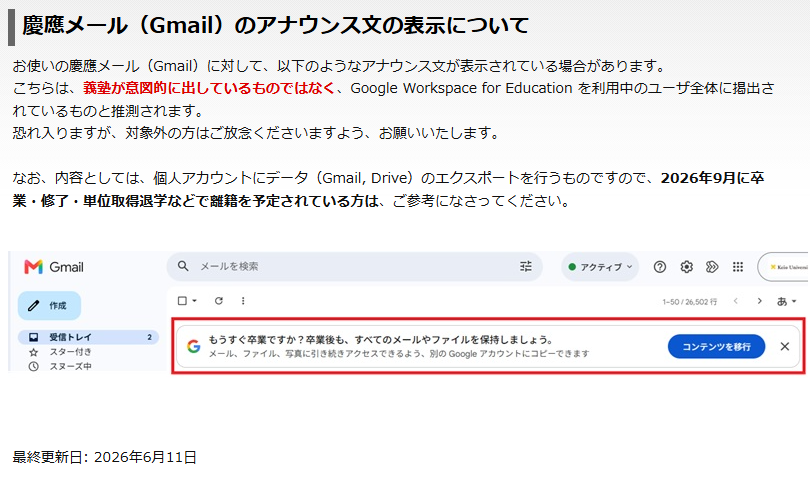This screenshot has width=810, height=487.
Task: Click the search magnifier icon
Action: pos(183,266)
